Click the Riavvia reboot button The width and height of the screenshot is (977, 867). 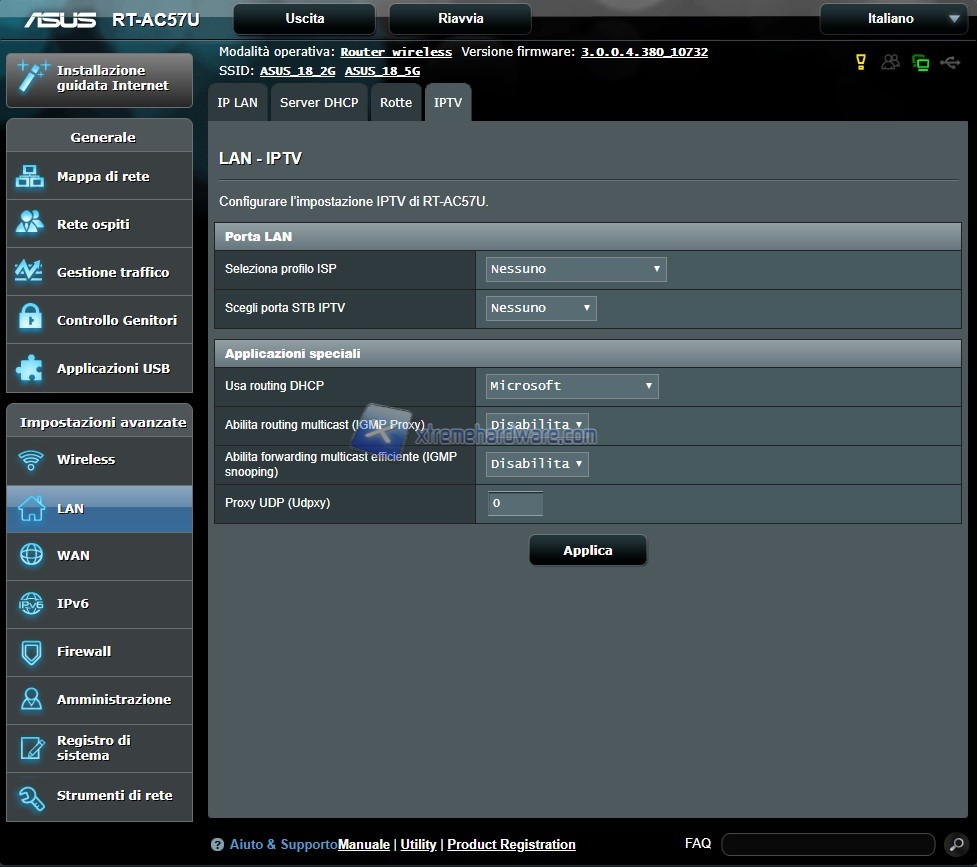[x=460, y=19]
